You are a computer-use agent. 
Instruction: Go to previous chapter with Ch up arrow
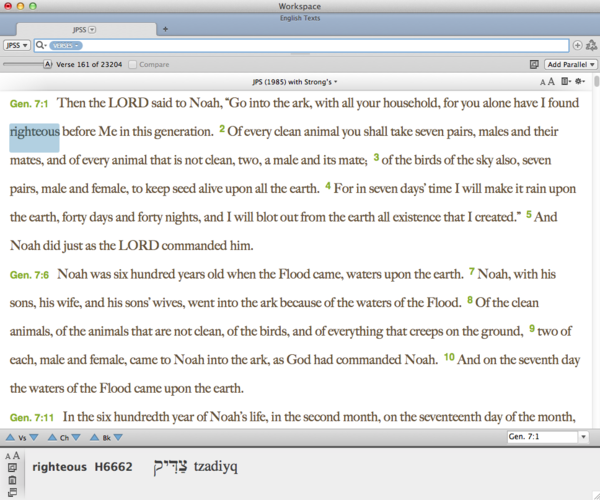point(52,437)
